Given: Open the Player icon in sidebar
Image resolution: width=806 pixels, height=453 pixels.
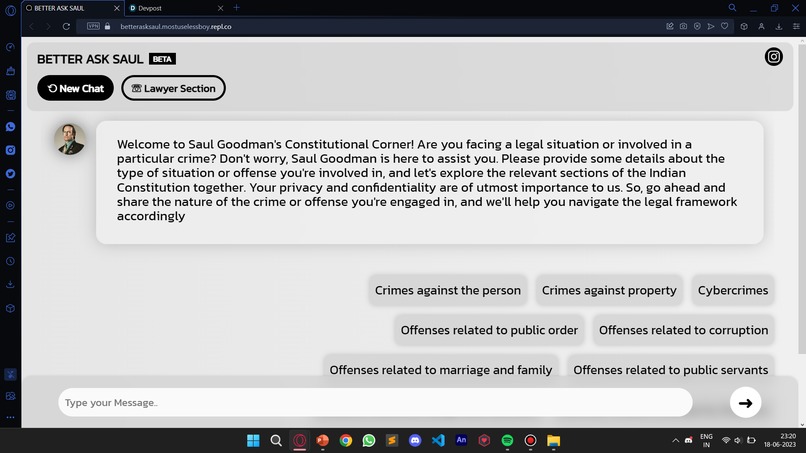Looking at the screenshot, I should [10, 205].
